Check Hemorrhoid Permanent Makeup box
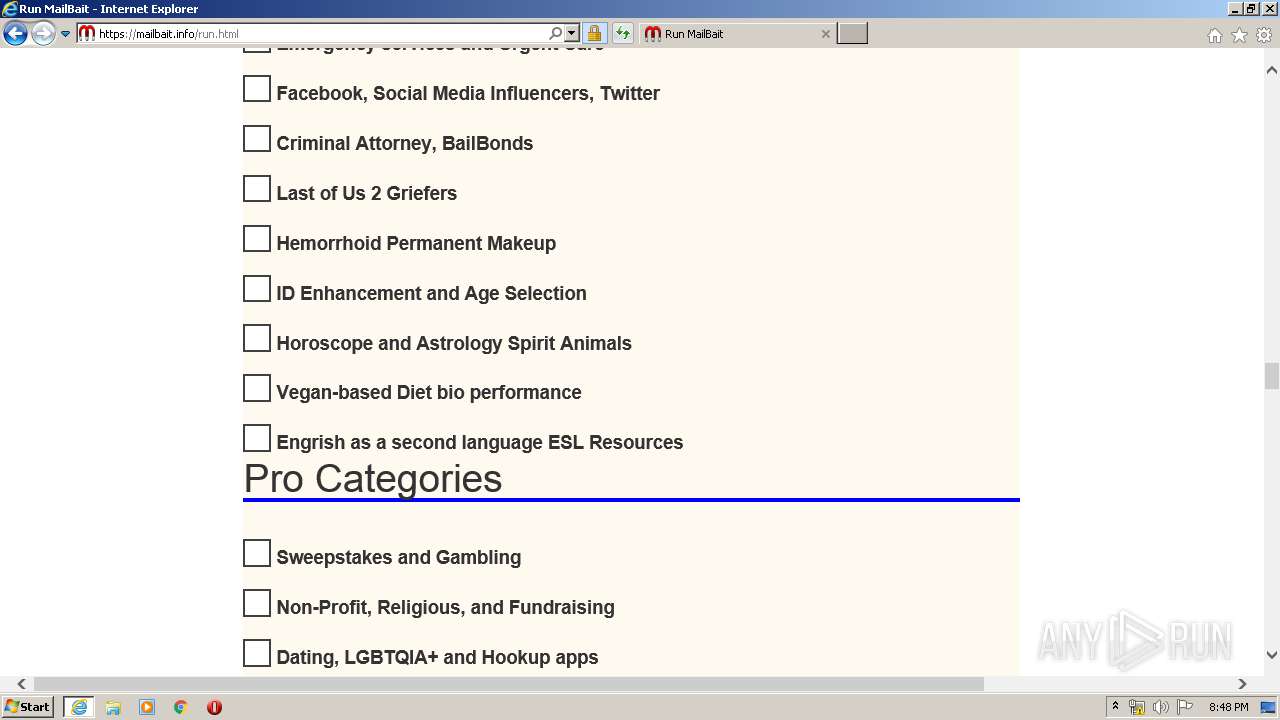Image resolution: width=1280 pixels, height=720 pixels. click(257, 239)
